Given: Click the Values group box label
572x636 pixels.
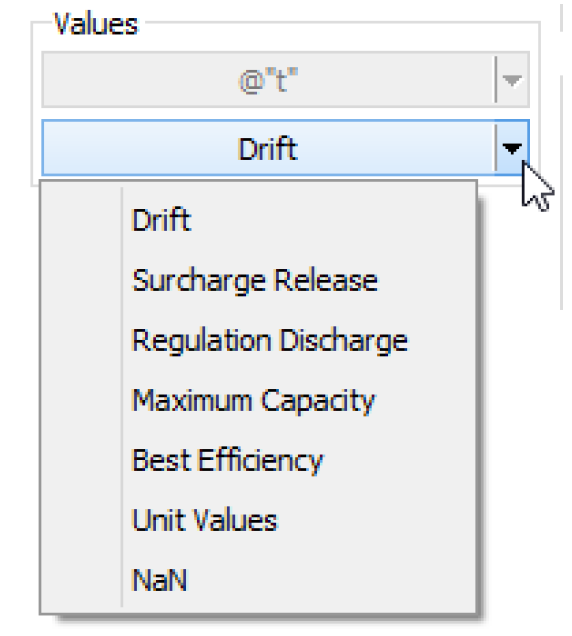Looking at the screenshot, I should pos(96,24).
